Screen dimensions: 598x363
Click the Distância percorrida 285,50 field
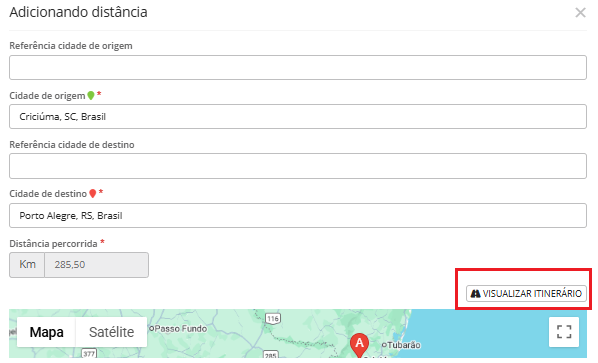tap(96, 265)
